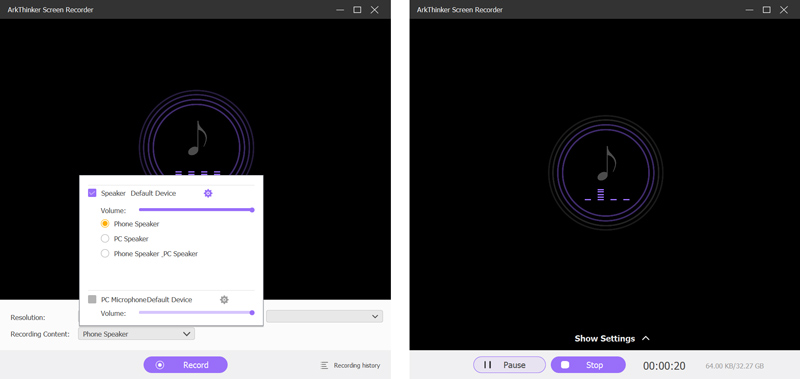Image resolution: width=800 pixels, height=379 pixels.
Task: Open the dropdown right of the Resolution row
Action: (x=324, y=316)
